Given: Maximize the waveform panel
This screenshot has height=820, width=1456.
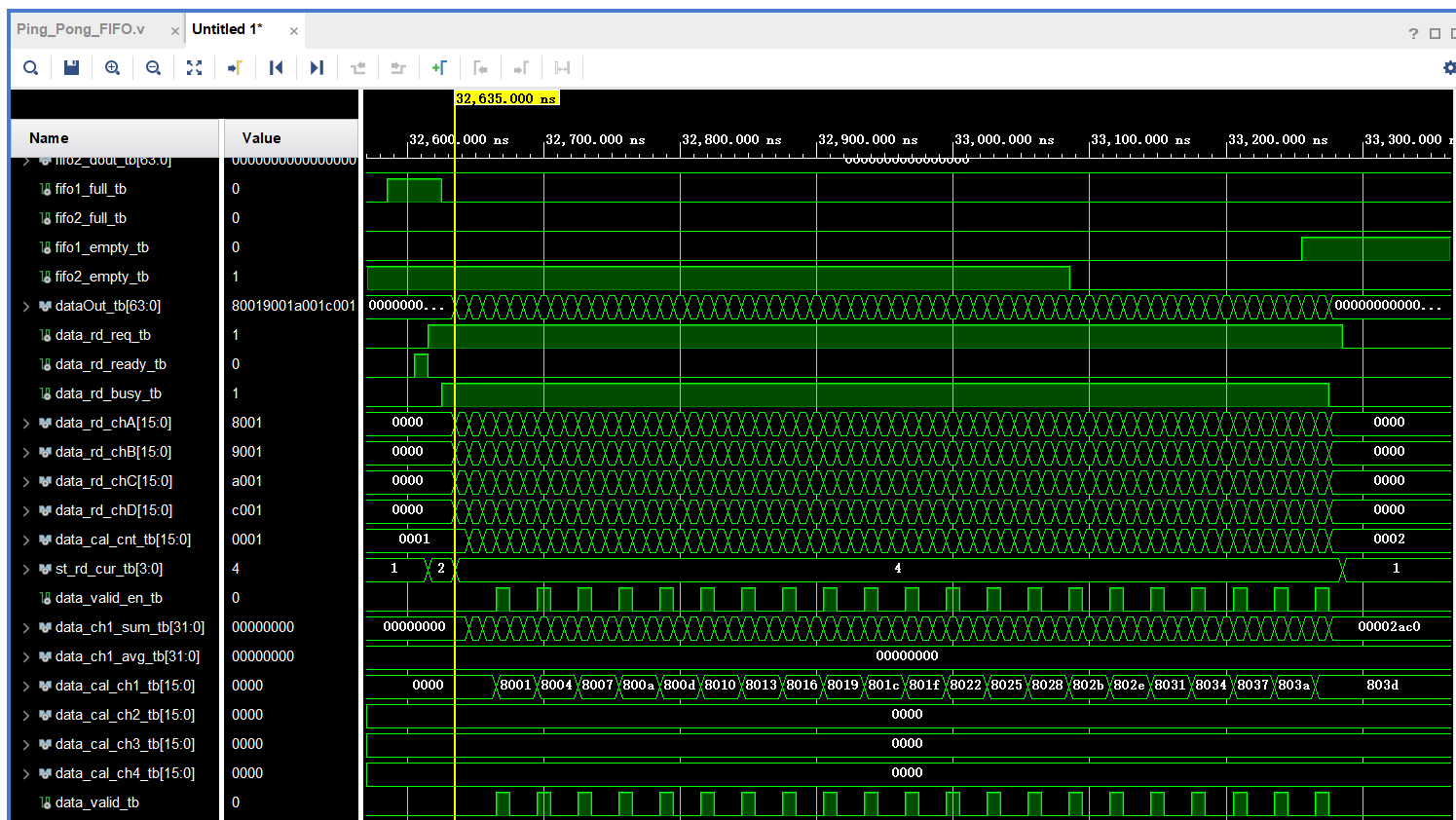Looking at the screenshot, I should pos(1435,34).
